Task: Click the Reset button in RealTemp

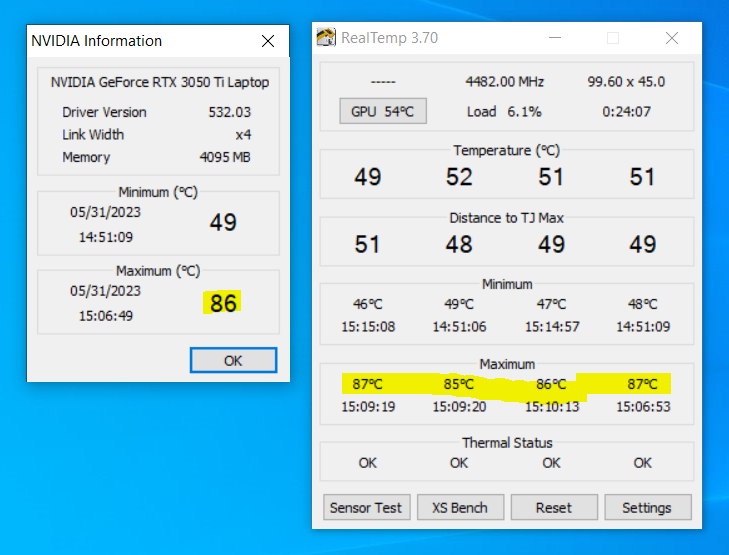Action: (554, 507)
